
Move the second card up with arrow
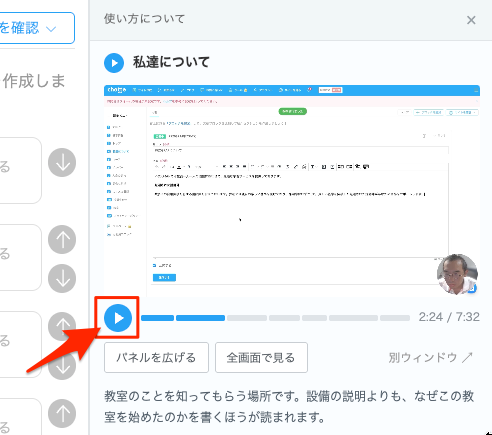(x=62, y=240)
